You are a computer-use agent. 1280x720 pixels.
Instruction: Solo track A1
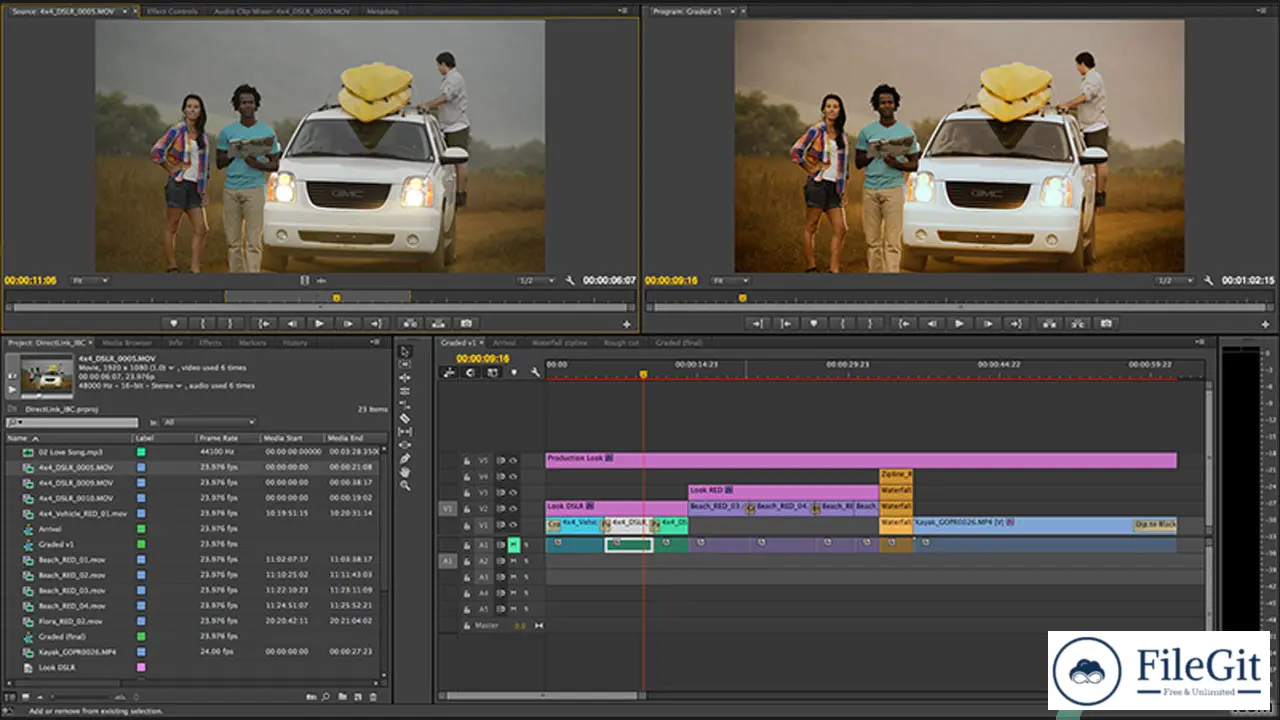coord(526,545)
